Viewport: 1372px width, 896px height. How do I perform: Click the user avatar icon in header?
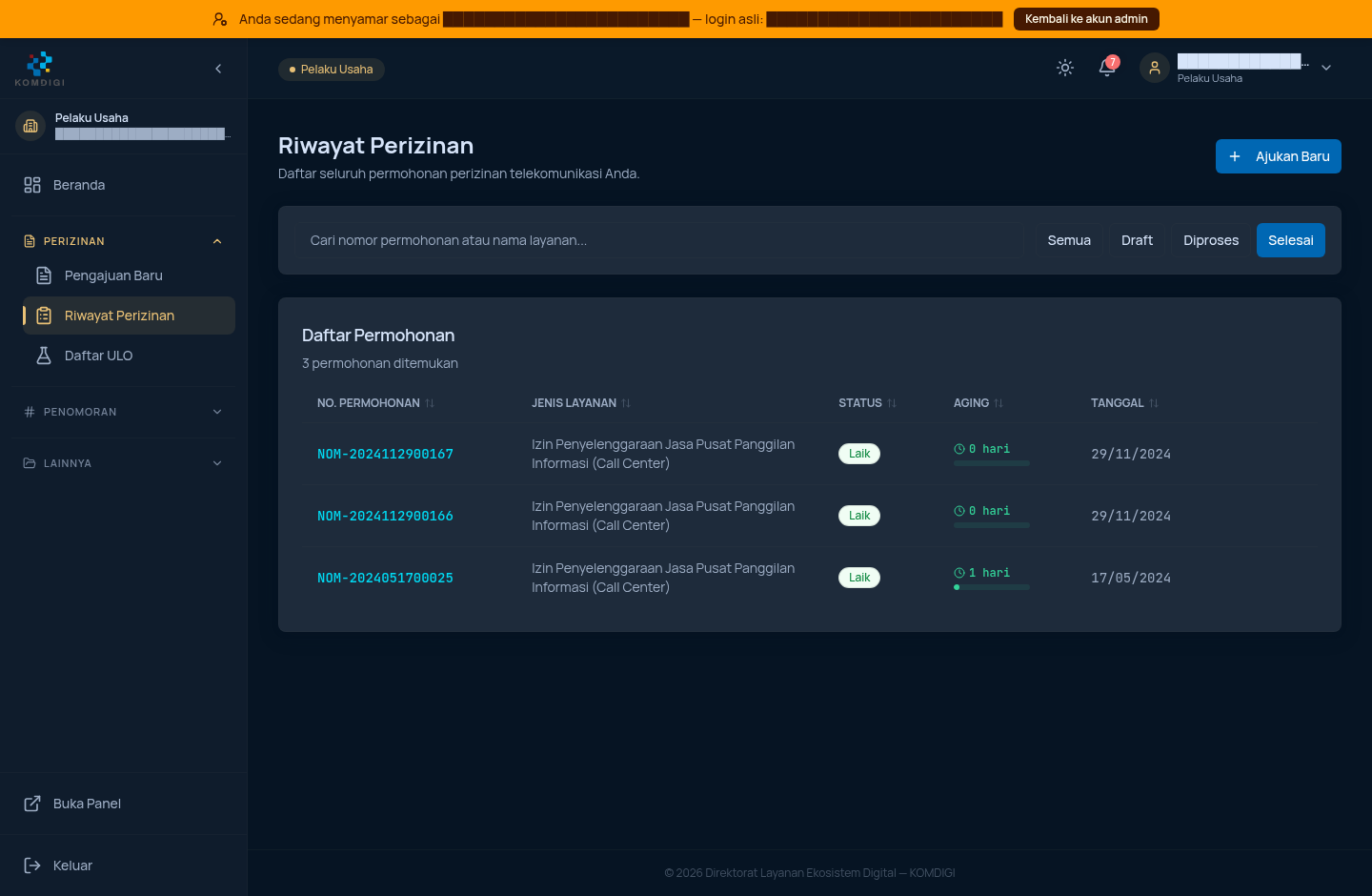pyautogui.click(x=1155, y=68)
